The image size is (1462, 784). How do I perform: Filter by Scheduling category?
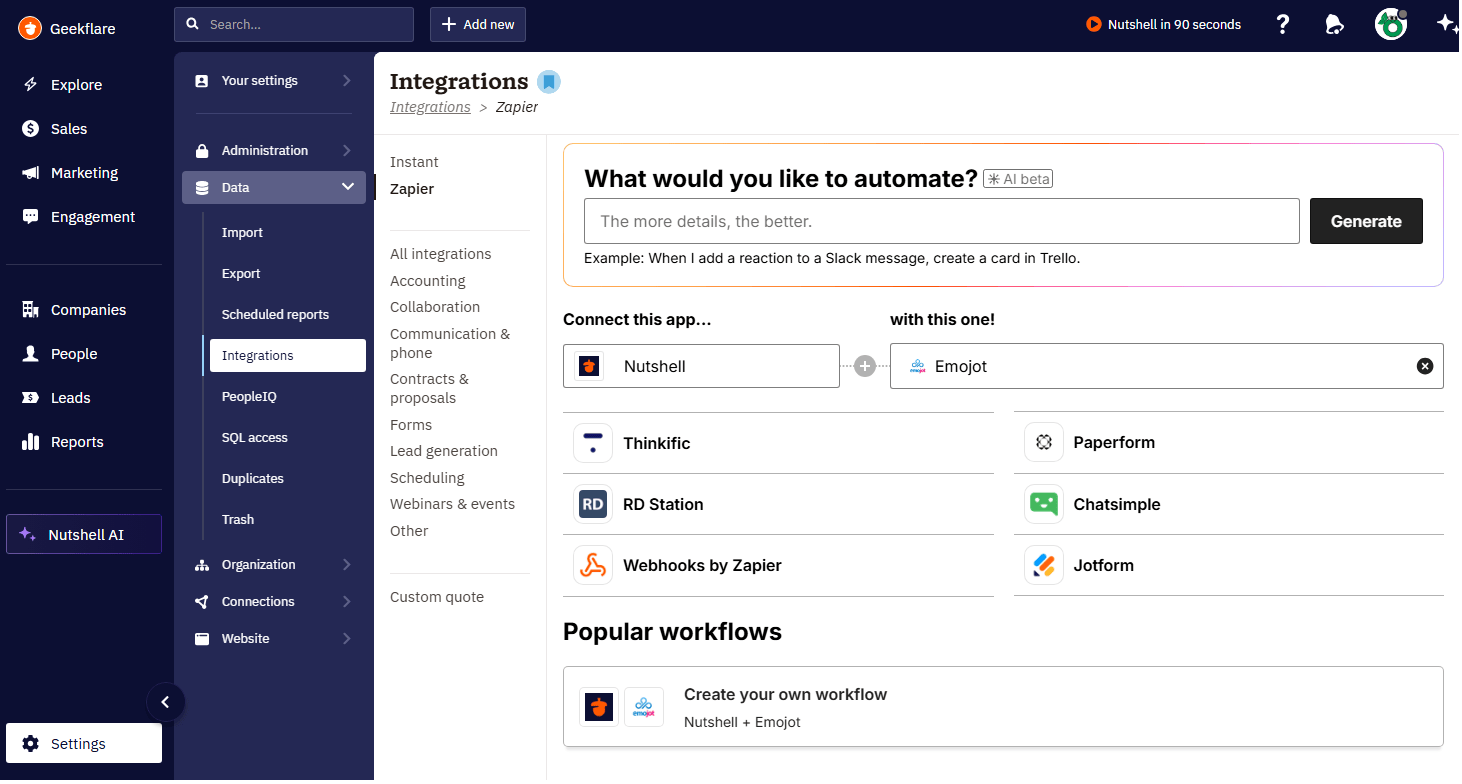click(x=427, y=478)
